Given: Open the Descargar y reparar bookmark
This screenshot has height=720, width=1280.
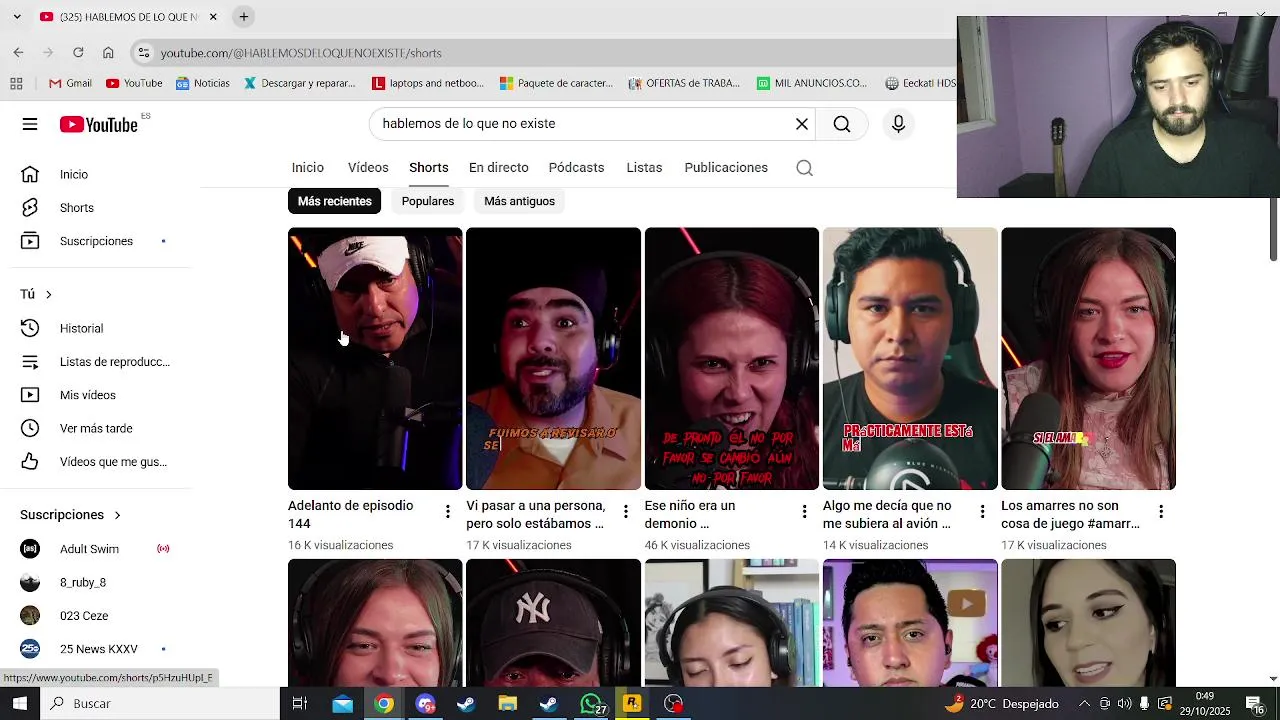Looking at the screenshot, I should point(300,83).
